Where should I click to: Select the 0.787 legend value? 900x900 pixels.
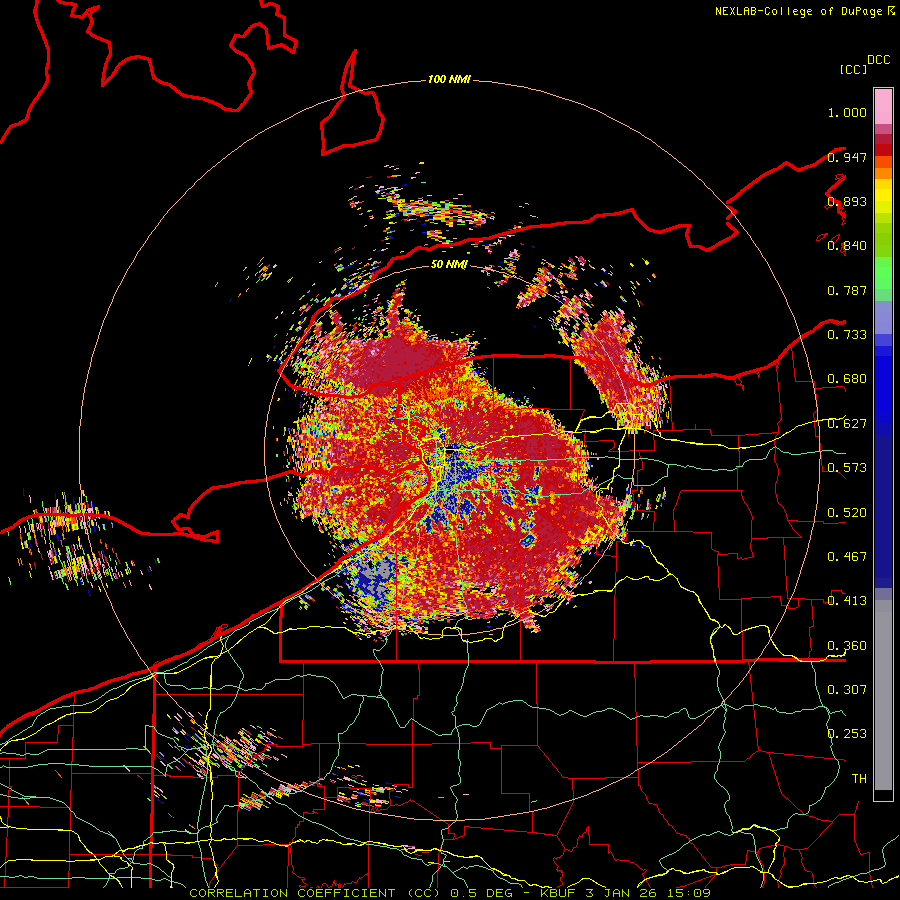click(847, 290)
